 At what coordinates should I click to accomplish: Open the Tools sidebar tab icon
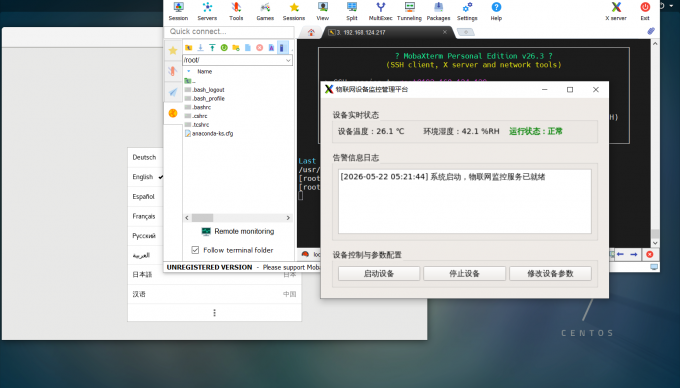pos(173,71)
